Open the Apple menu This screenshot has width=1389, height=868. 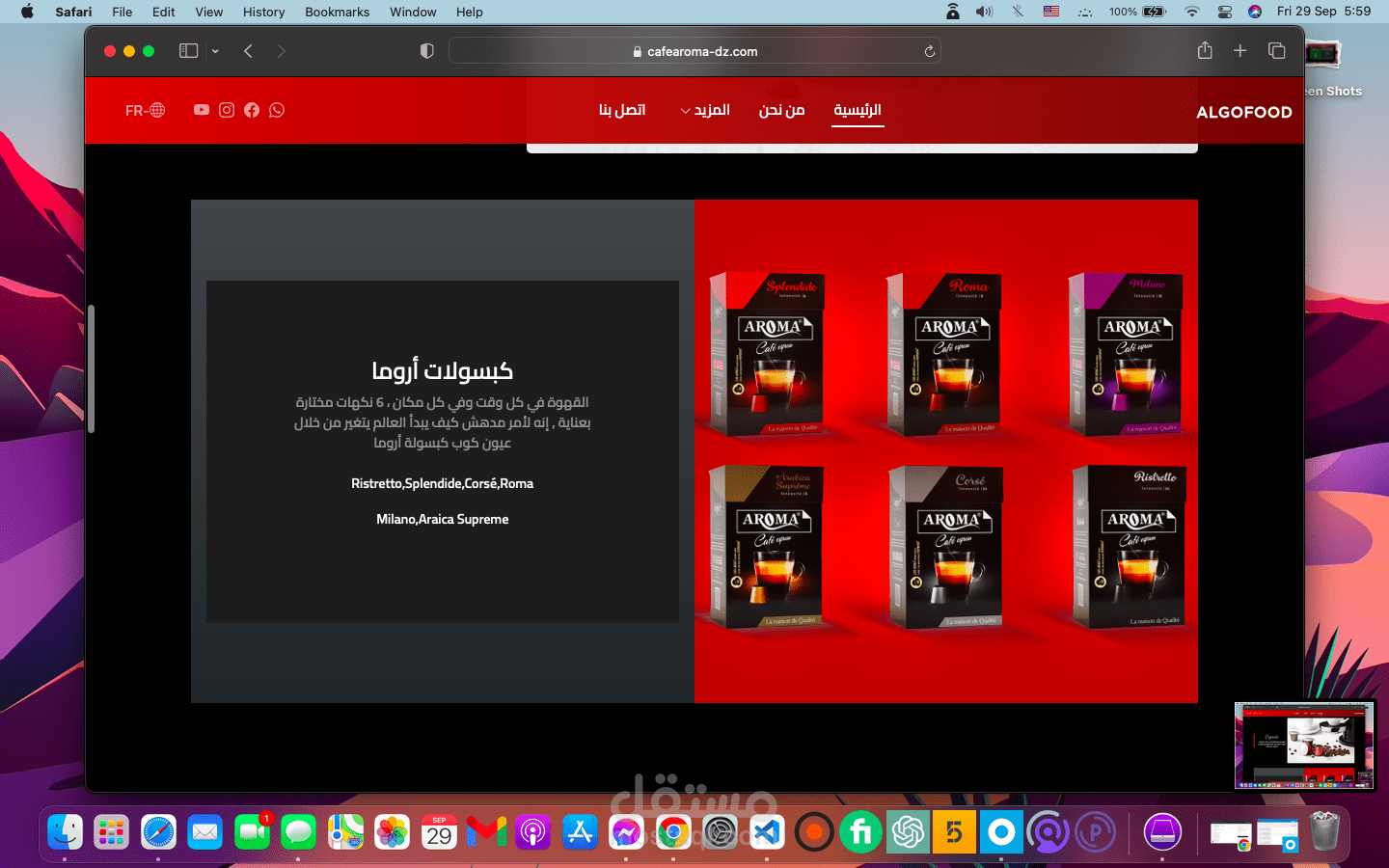(27, 12)
